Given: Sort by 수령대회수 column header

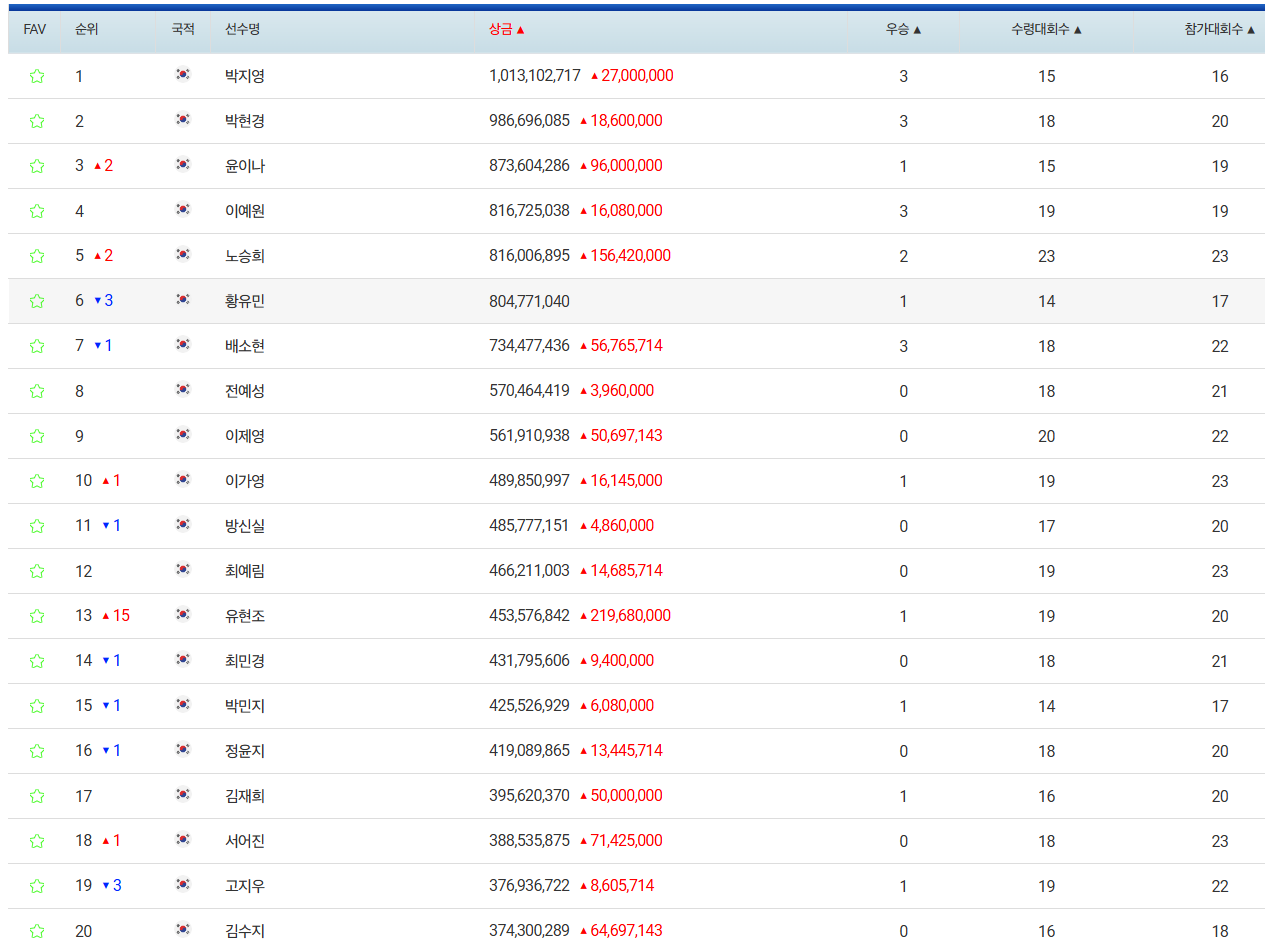Looking at the screenshot, I should click(1046, 30).
